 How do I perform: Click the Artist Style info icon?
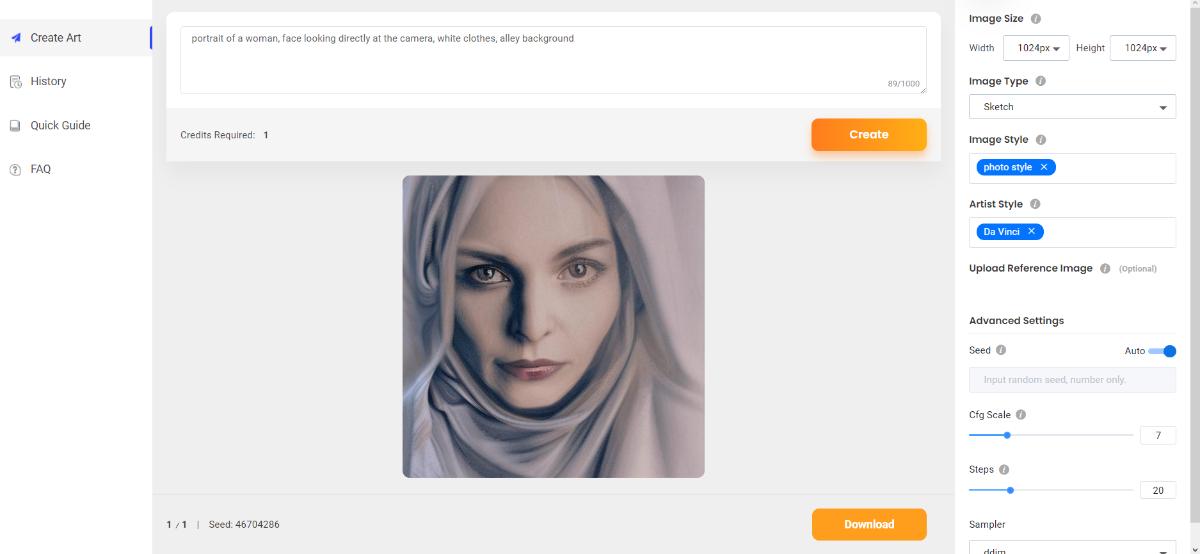point(1035,204)
